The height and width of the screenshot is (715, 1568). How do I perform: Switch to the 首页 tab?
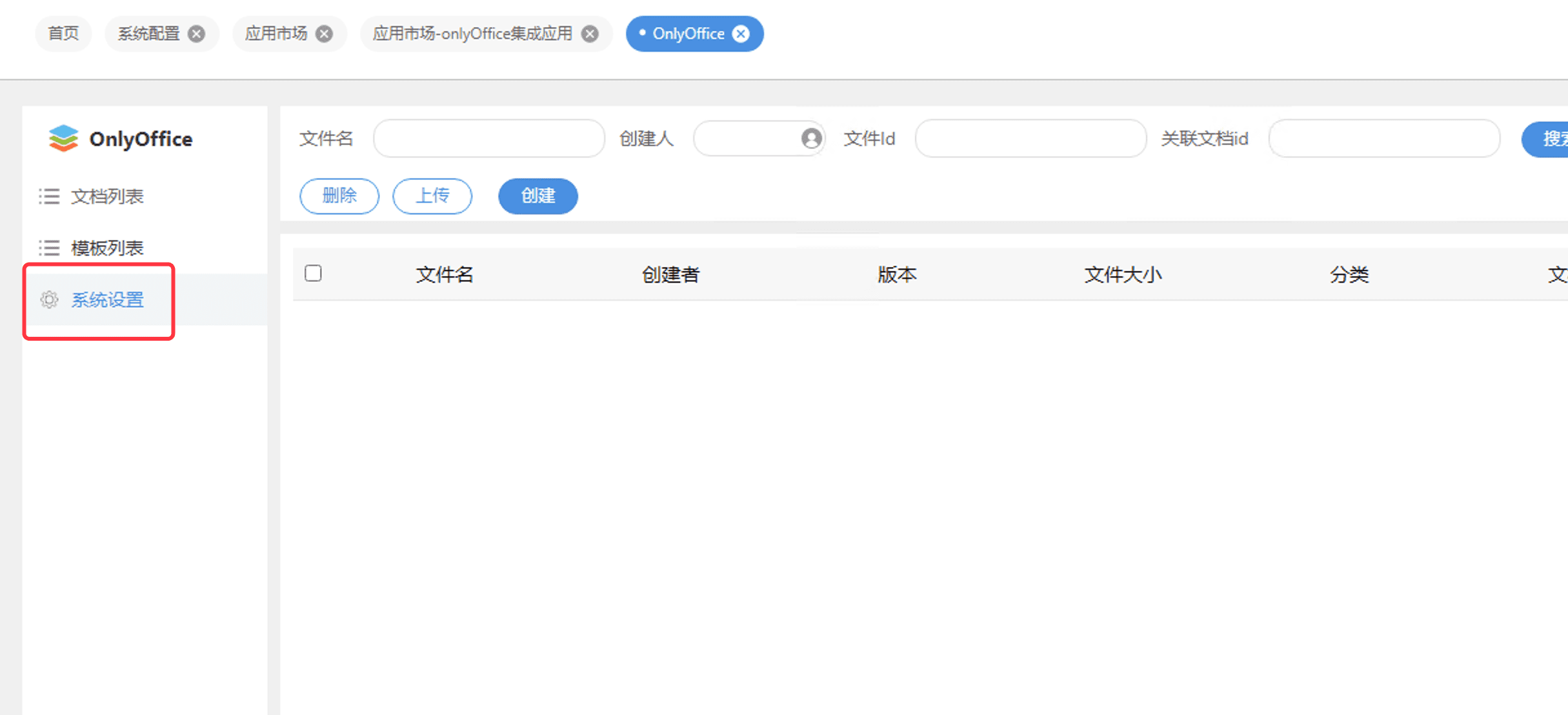[x=63, y=34]
